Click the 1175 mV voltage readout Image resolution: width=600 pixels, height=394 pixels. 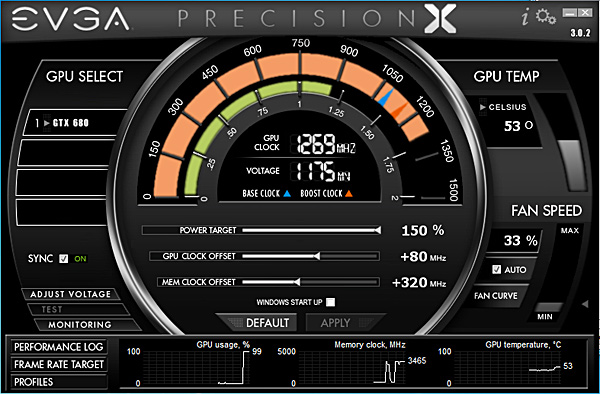point(323,171)
